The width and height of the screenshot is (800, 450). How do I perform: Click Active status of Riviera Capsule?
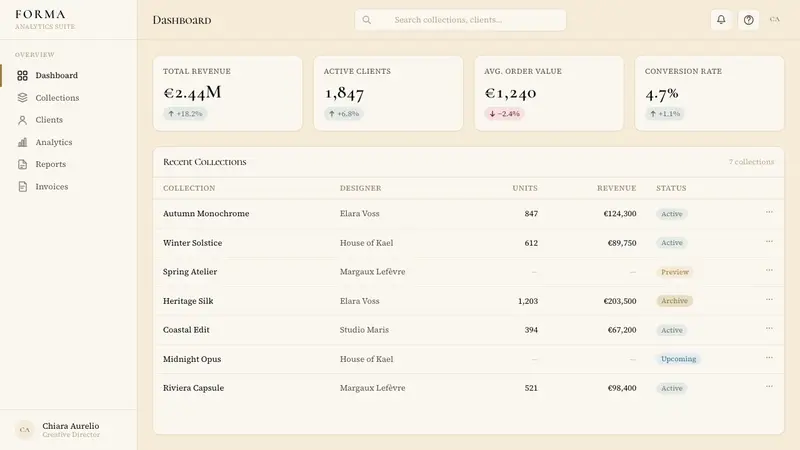coord(671,388)
